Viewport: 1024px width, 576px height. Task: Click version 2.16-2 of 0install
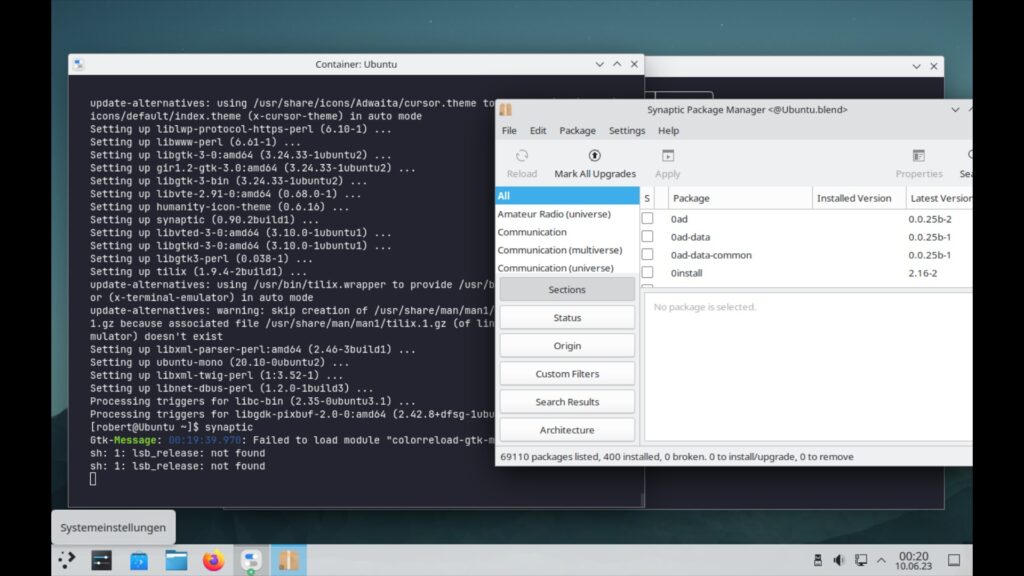pos(923,273)
